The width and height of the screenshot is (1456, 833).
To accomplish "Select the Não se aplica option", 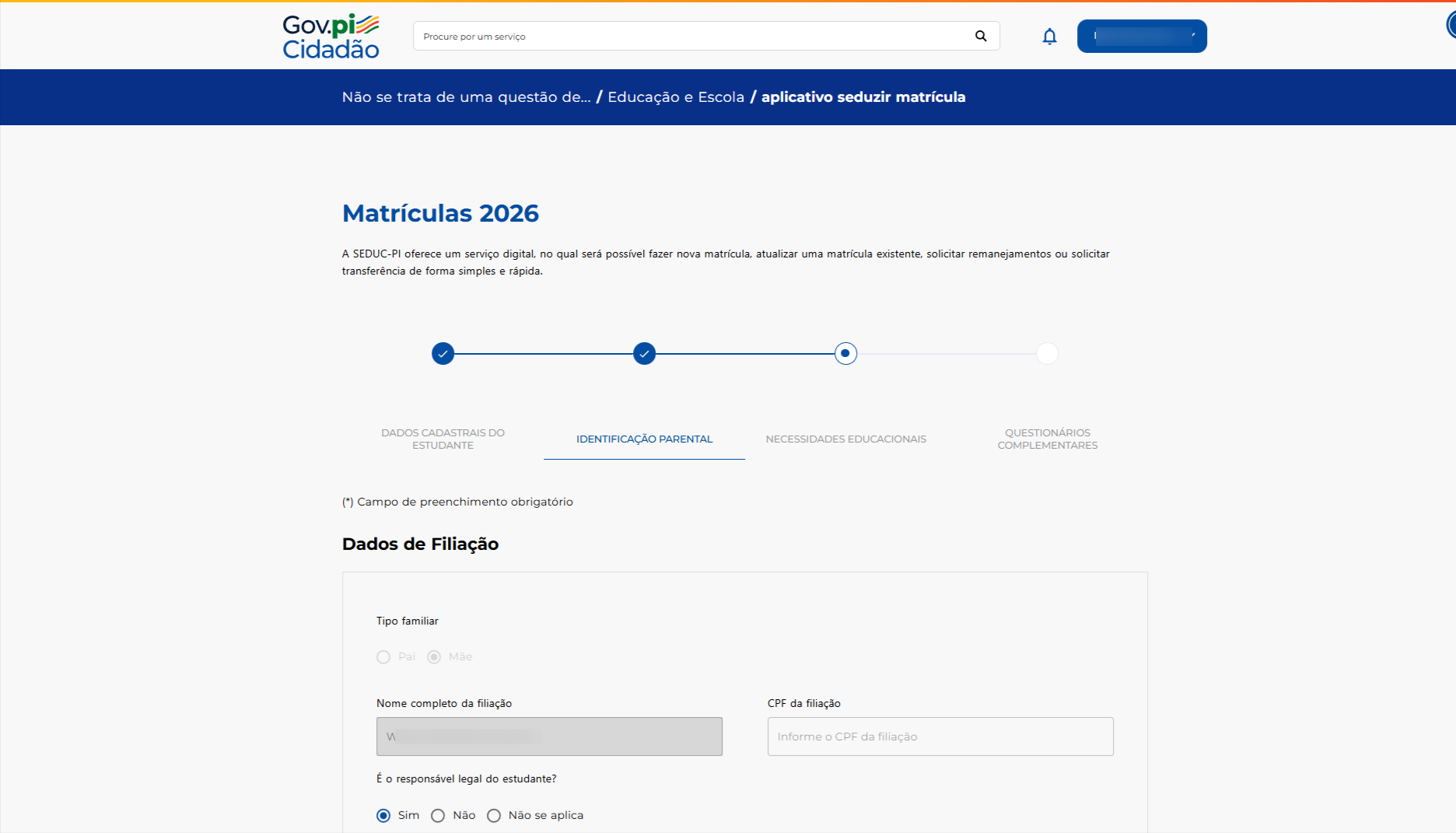I will [x=494, y=816].
